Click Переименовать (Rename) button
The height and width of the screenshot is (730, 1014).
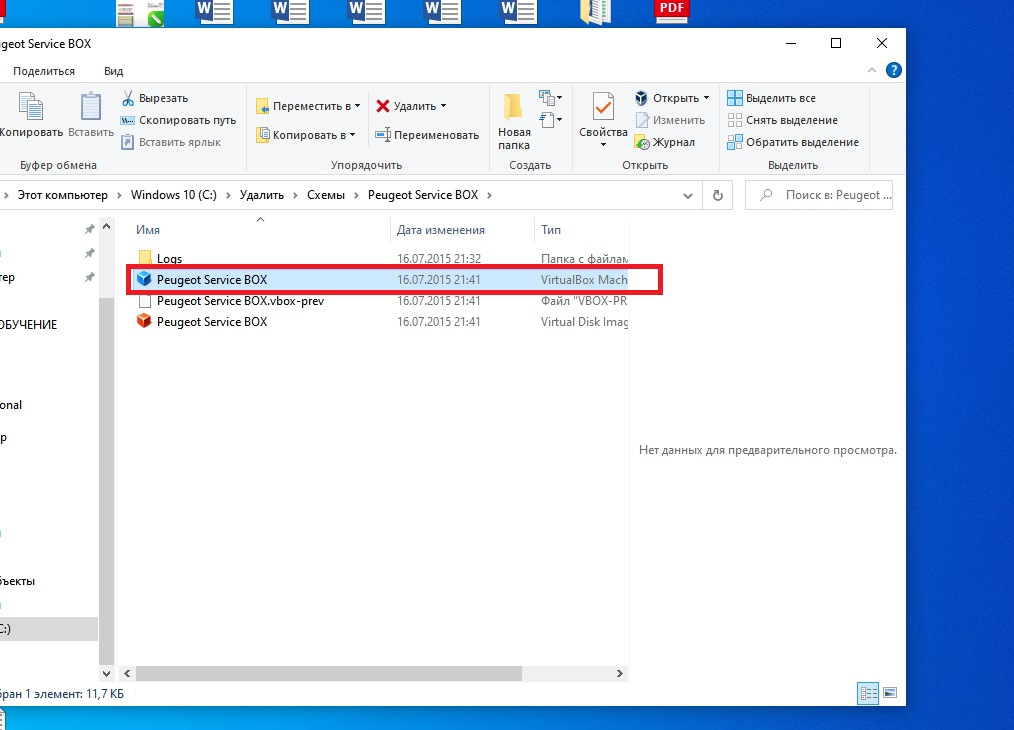(427, 135)
